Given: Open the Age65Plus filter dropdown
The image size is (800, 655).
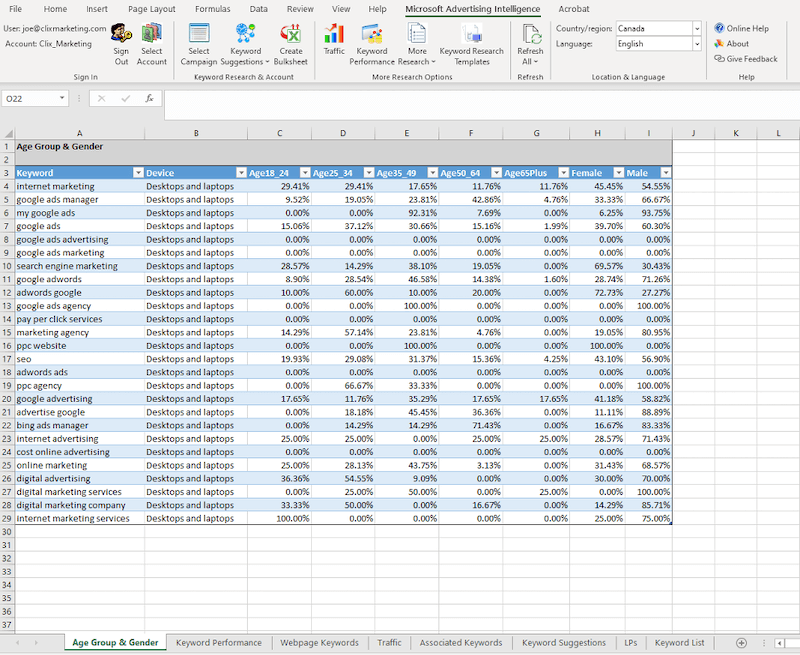Looking at the screenshot, I should click(x=563, y=173).
